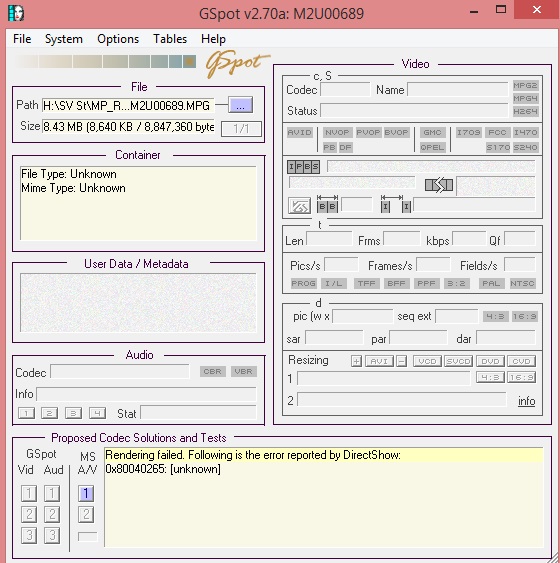Click the video Codec field

[x=345, y=89]
